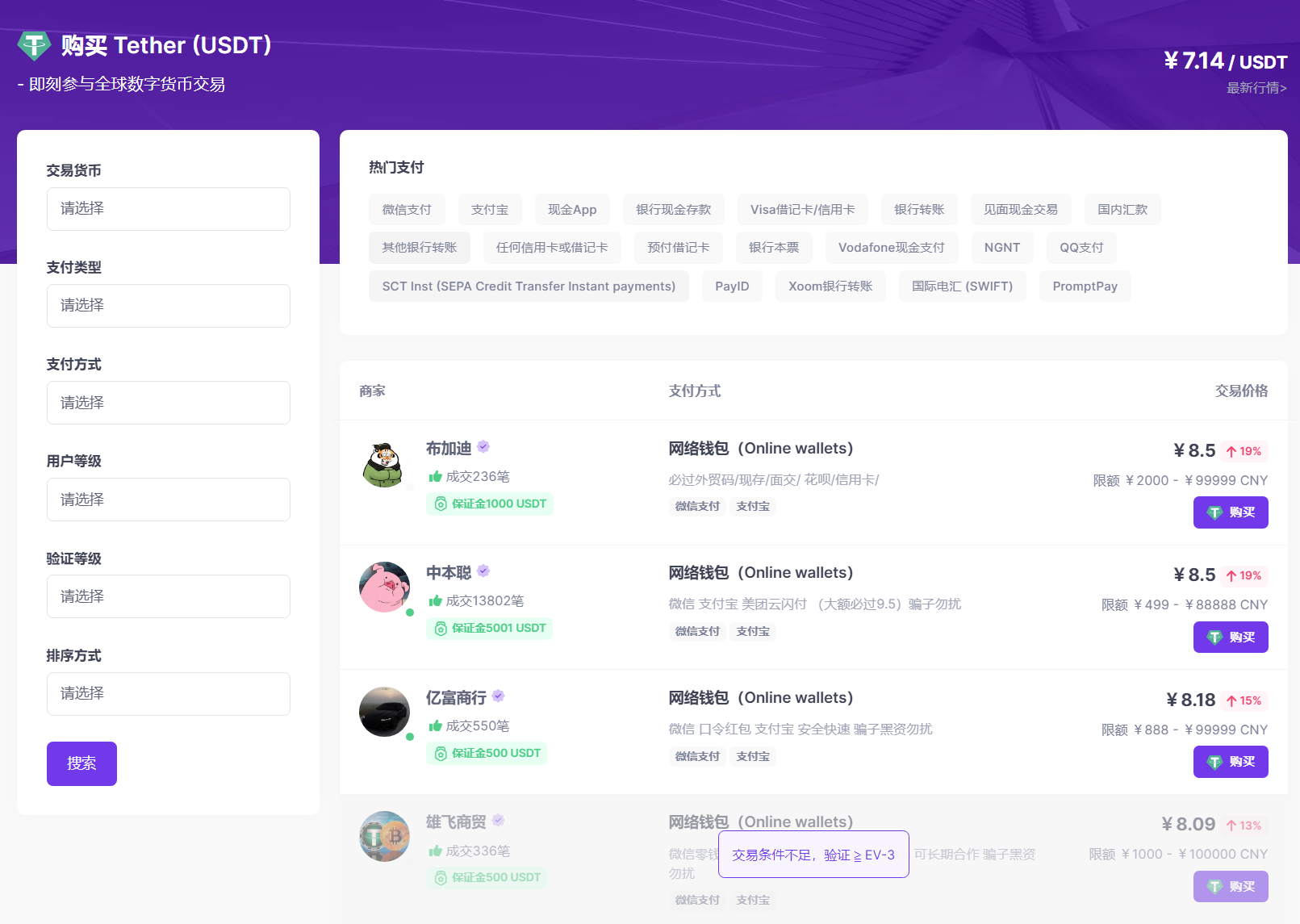The height and width of the screenshot is (924, 1300).
Task: Open the 交易货币 dropdown
Action: (x=168, y=209)
